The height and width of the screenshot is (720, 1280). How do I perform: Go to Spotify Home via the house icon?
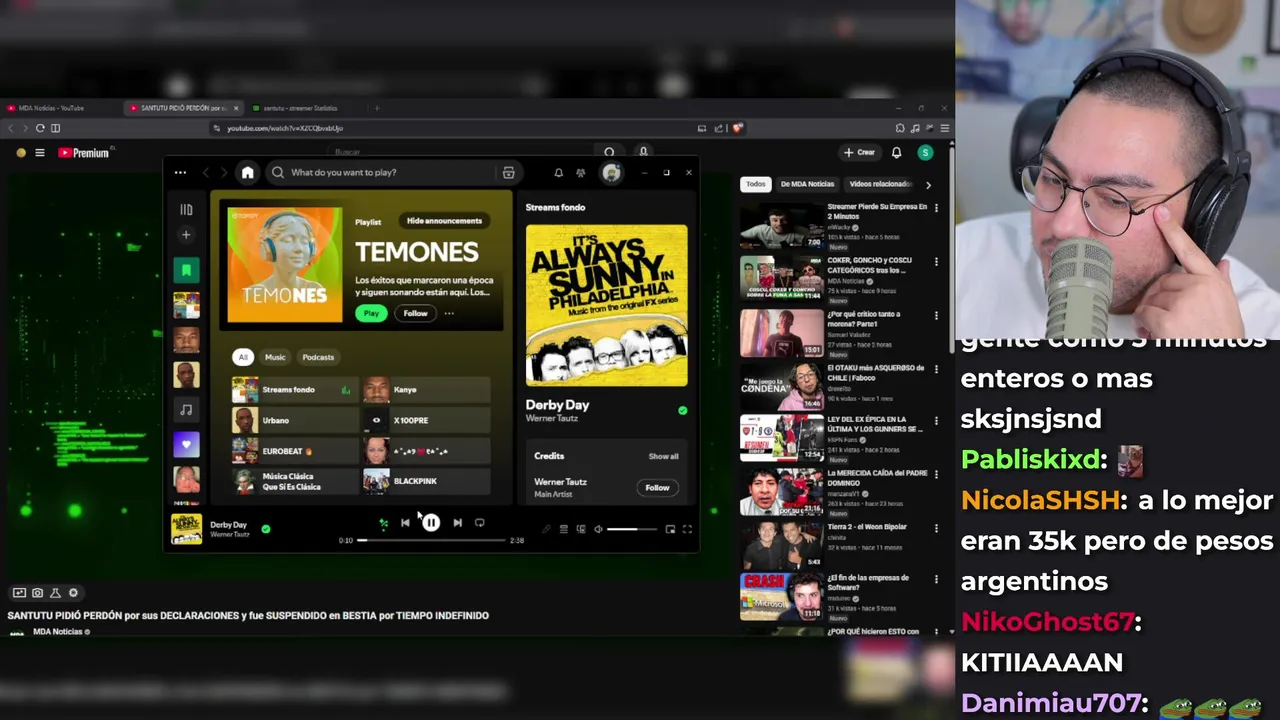(248, 172)
